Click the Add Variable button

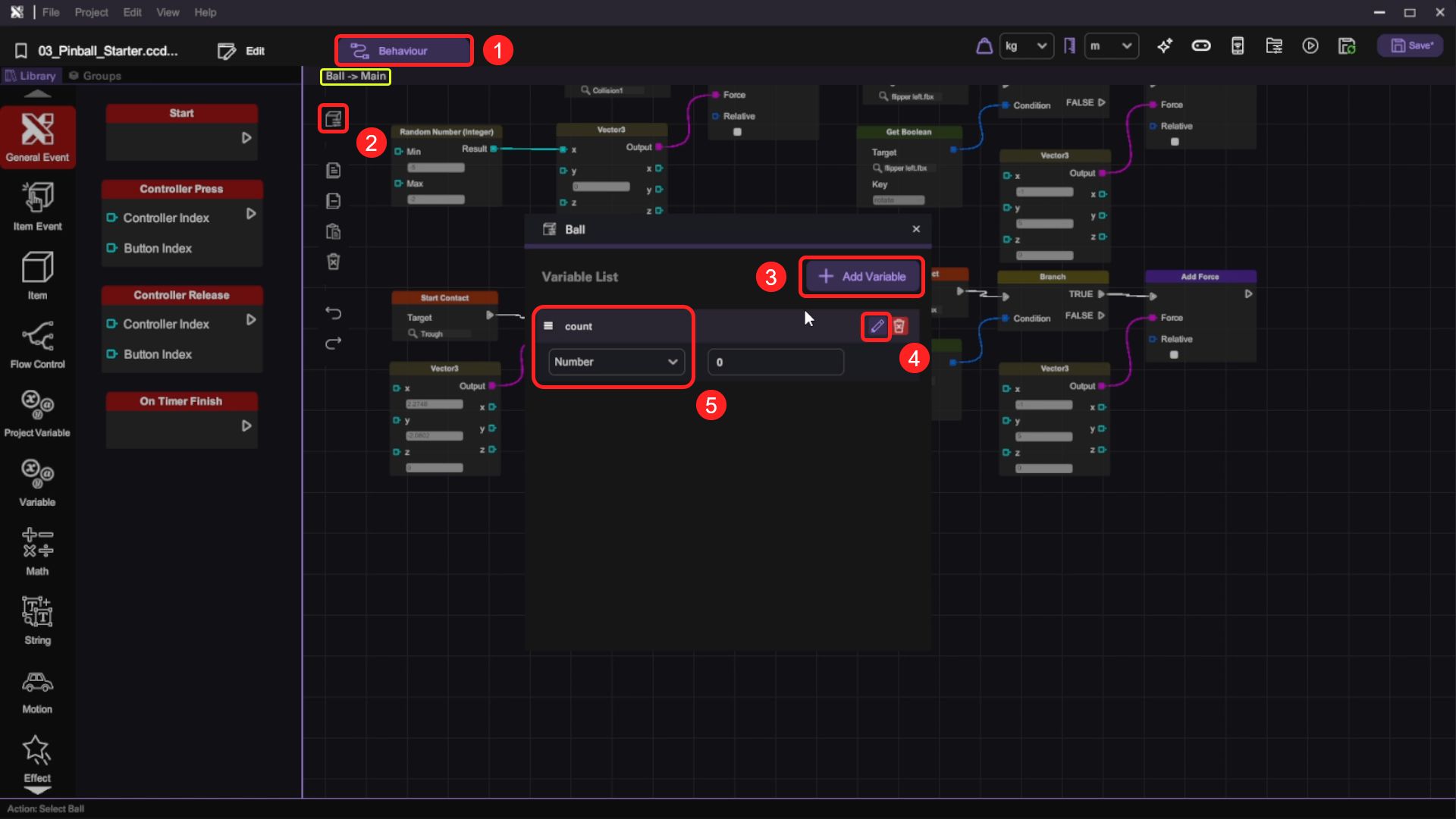click(861, 277)
